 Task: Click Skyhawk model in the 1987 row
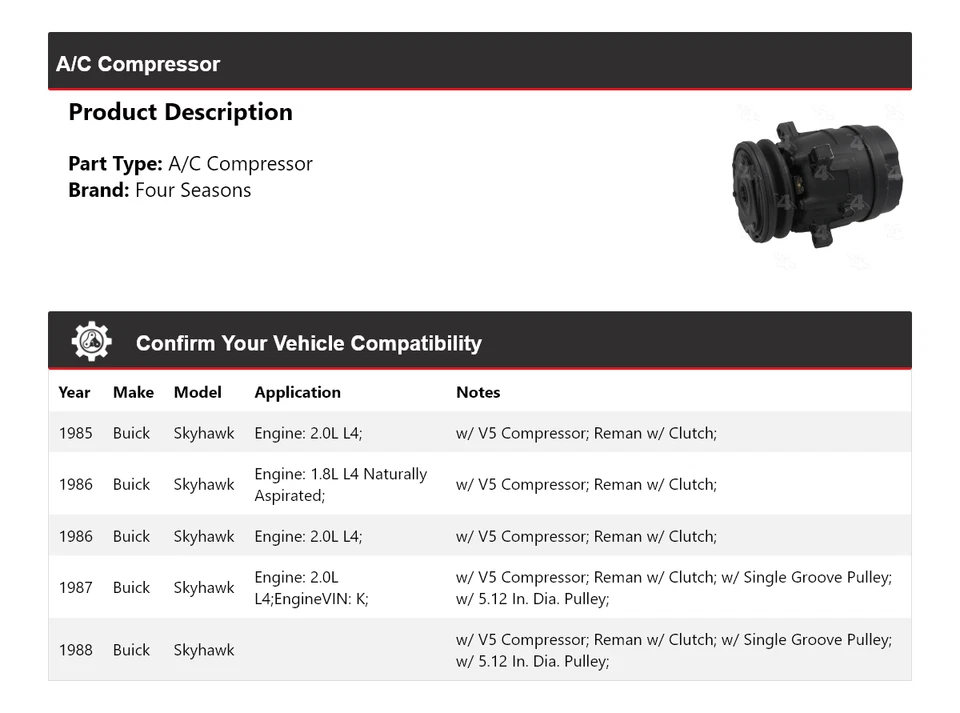pos(204,588)
